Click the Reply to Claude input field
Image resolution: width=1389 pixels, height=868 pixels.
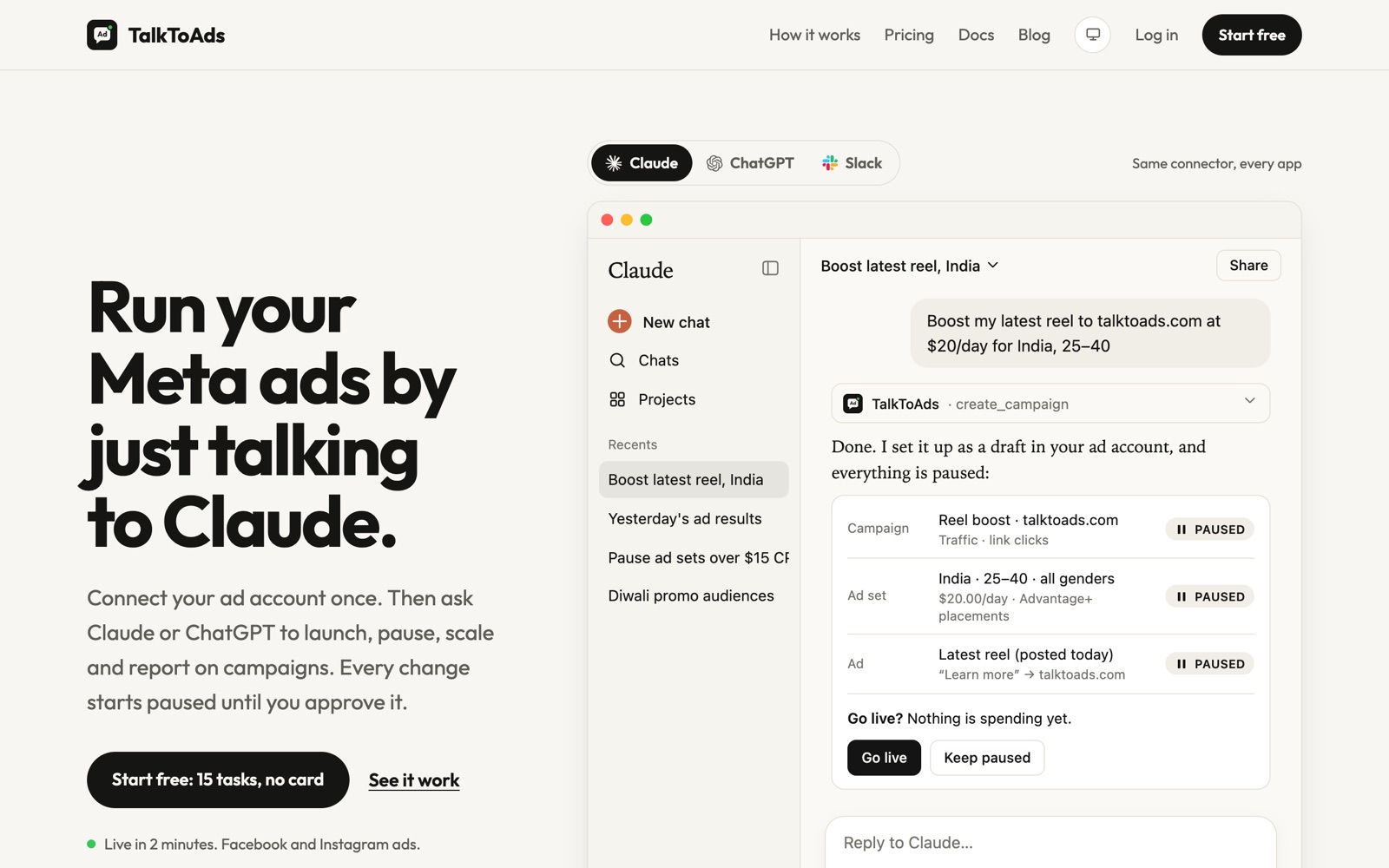1050,843
